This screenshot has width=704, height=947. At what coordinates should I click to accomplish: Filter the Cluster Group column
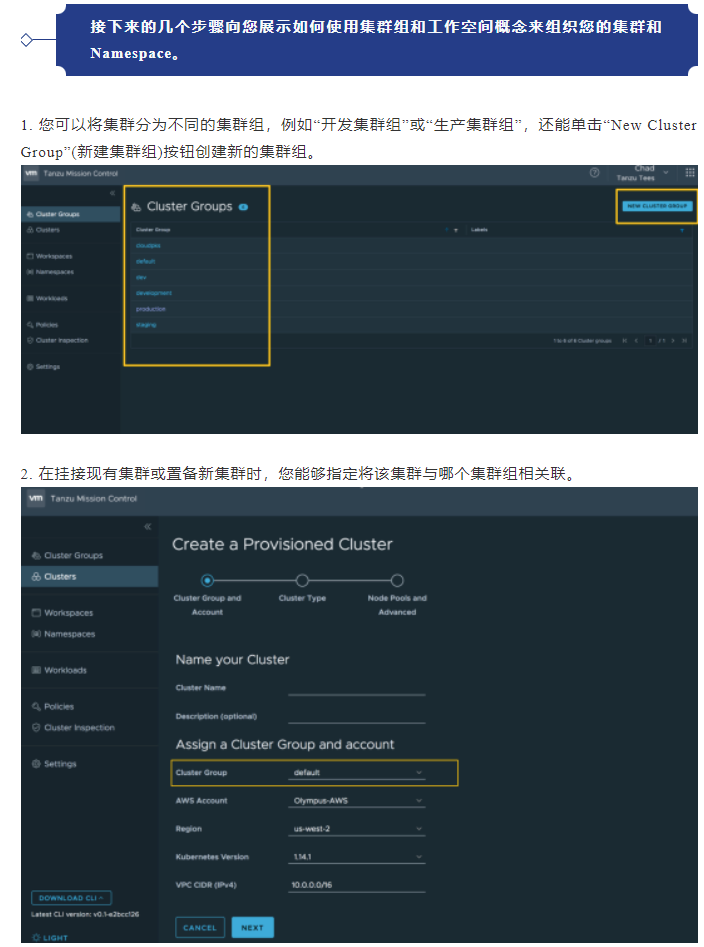tap(456, 230)
